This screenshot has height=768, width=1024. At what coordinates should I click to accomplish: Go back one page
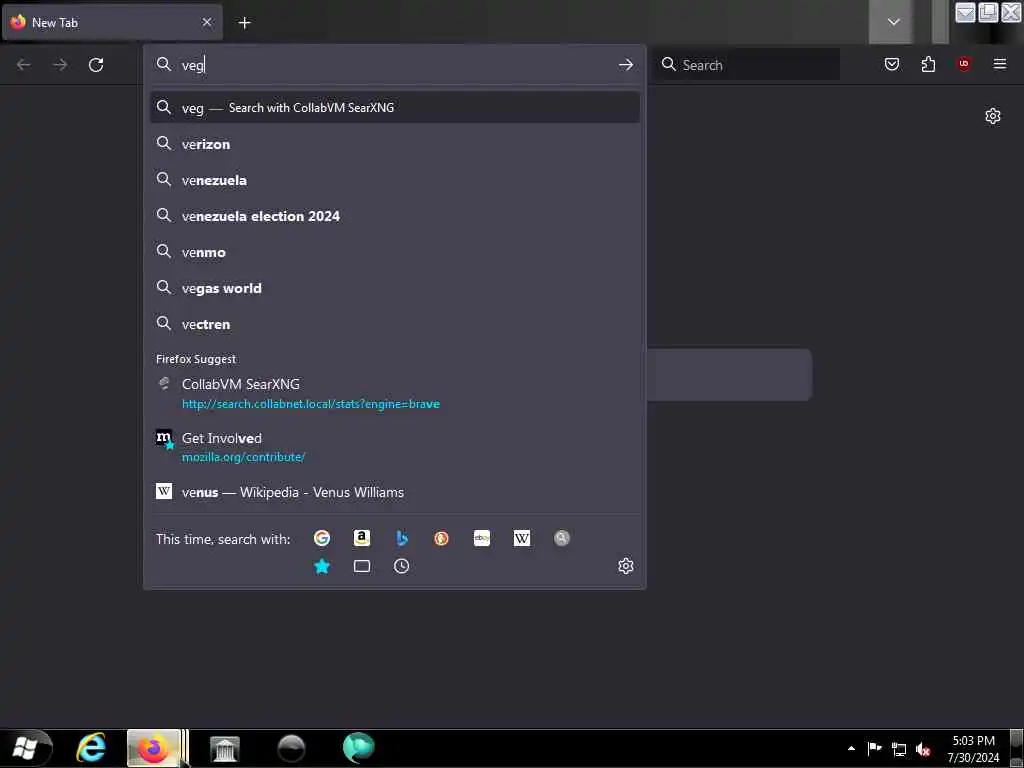click(24, 65)
